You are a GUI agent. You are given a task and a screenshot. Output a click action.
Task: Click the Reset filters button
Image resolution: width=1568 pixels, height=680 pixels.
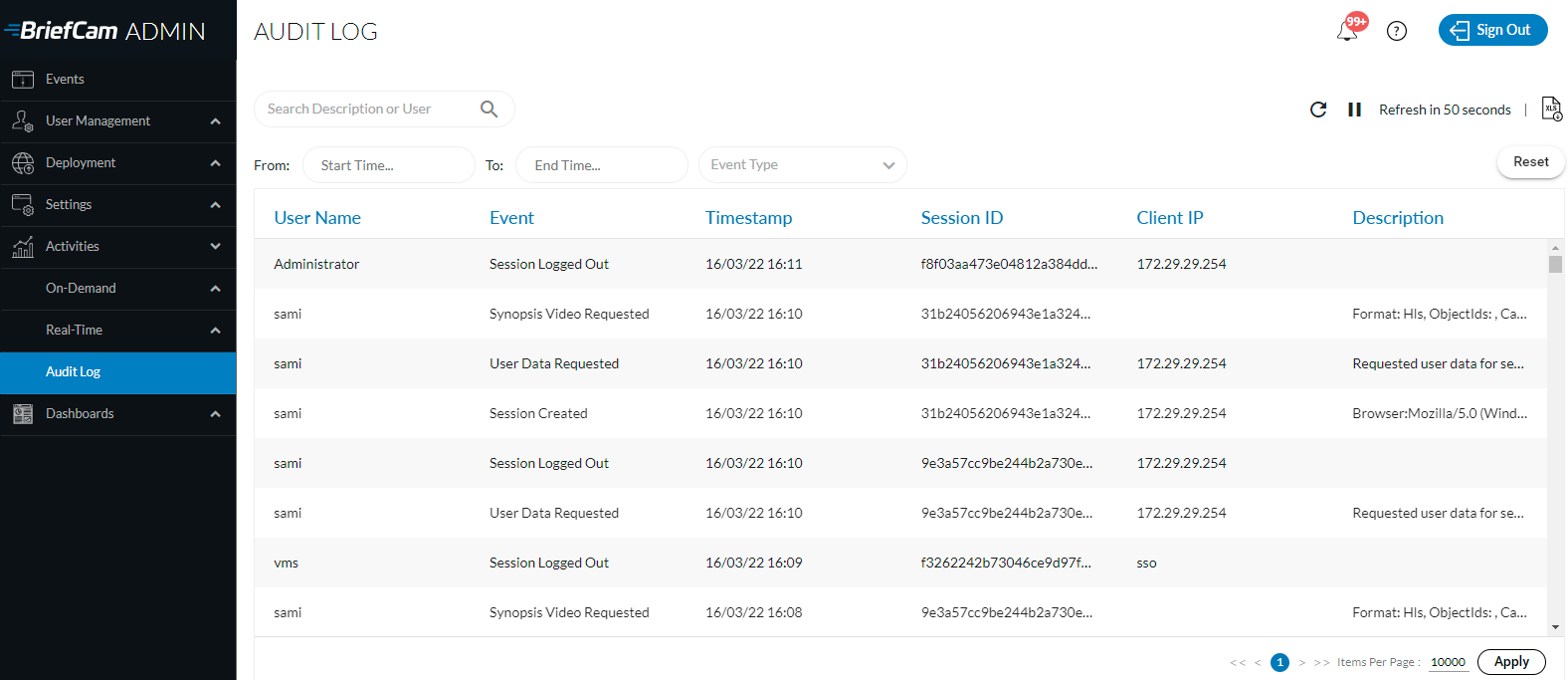(x=1530, y=162)
